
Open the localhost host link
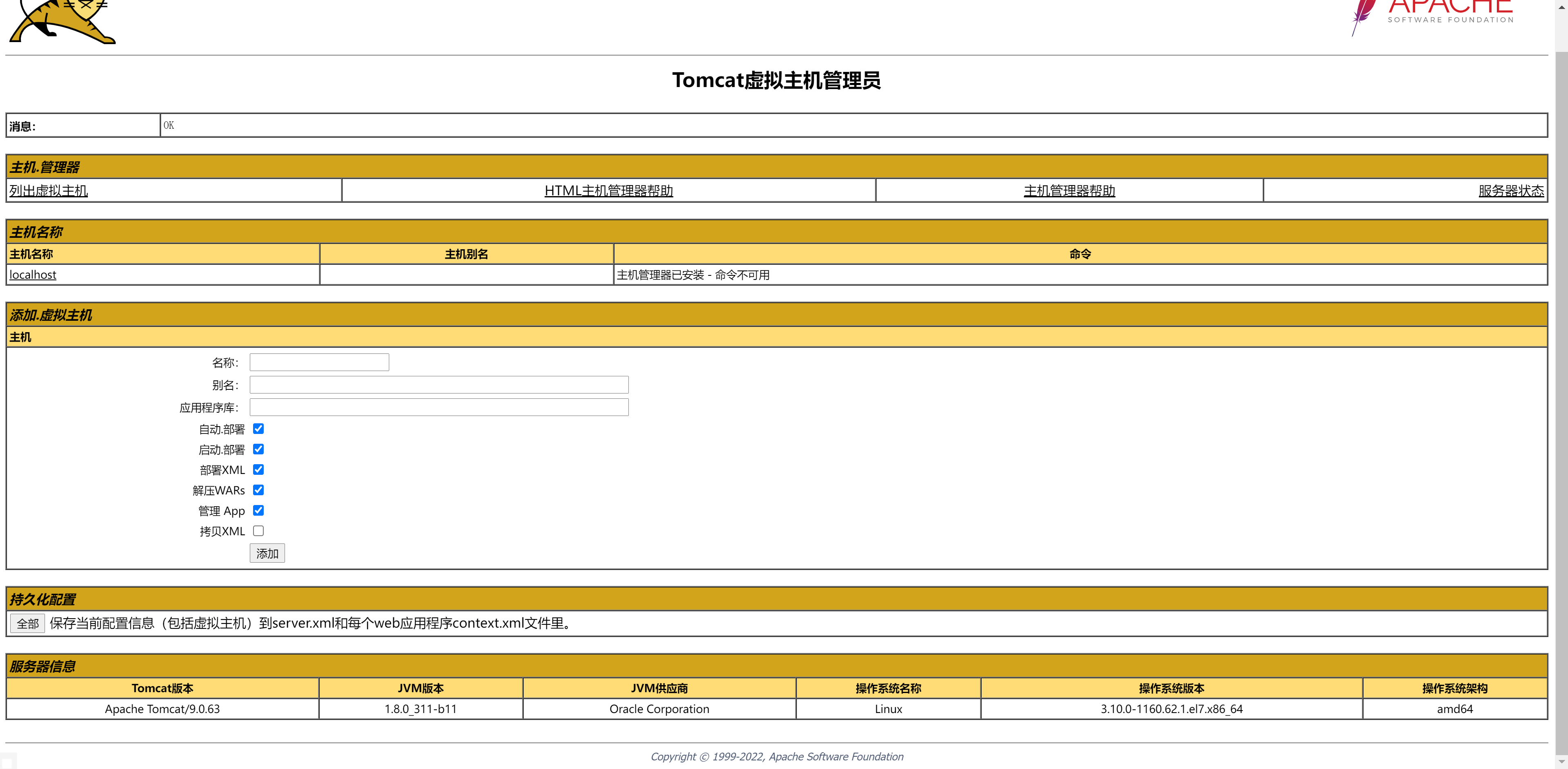pos(33,275)
